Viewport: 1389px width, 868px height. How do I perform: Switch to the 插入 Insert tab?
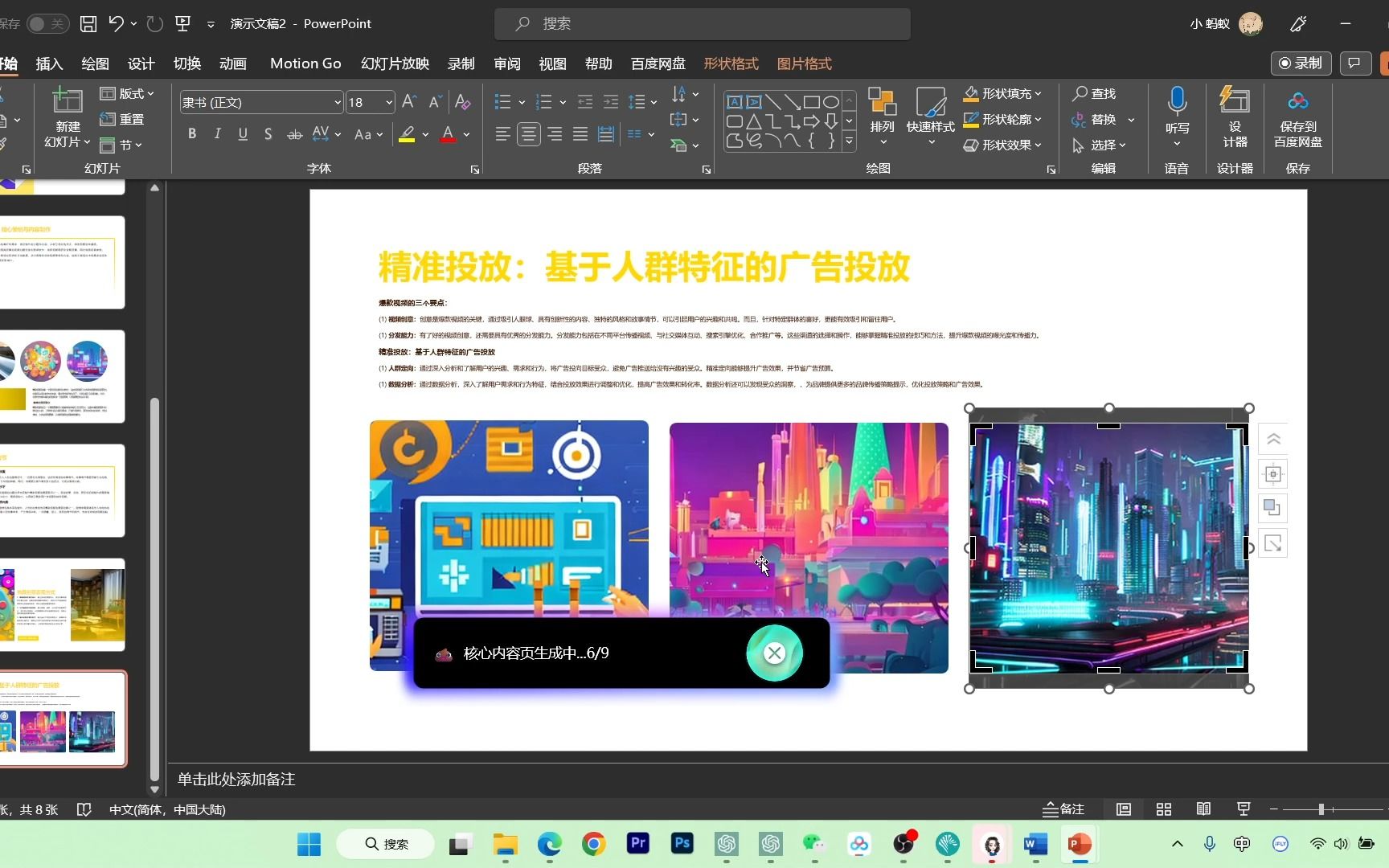tap(49, 63)
